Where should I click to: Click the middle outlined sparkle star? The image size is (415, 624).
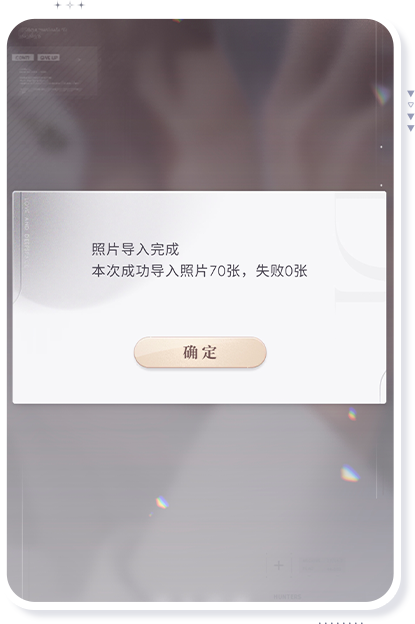click(70, 5)
